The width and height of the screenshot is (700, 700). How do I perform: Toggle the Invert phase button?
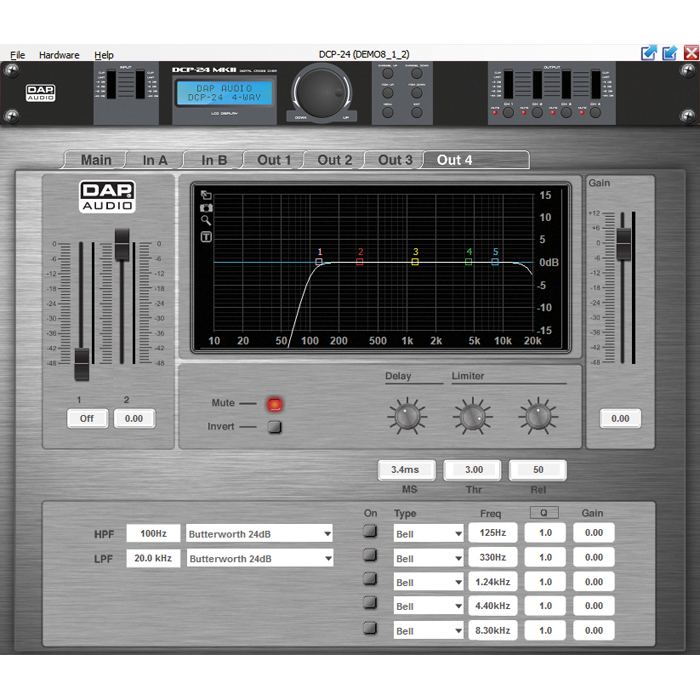(275, 427)
